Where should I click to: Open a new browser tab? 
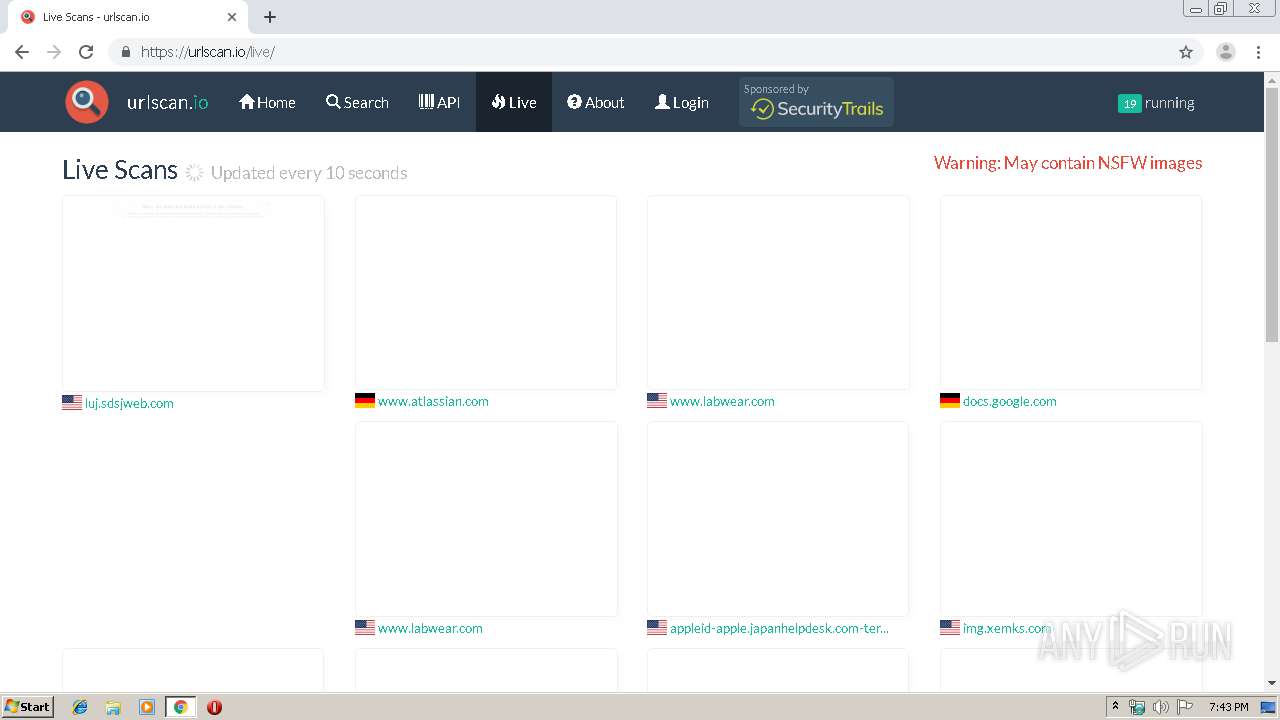[270, 17]
